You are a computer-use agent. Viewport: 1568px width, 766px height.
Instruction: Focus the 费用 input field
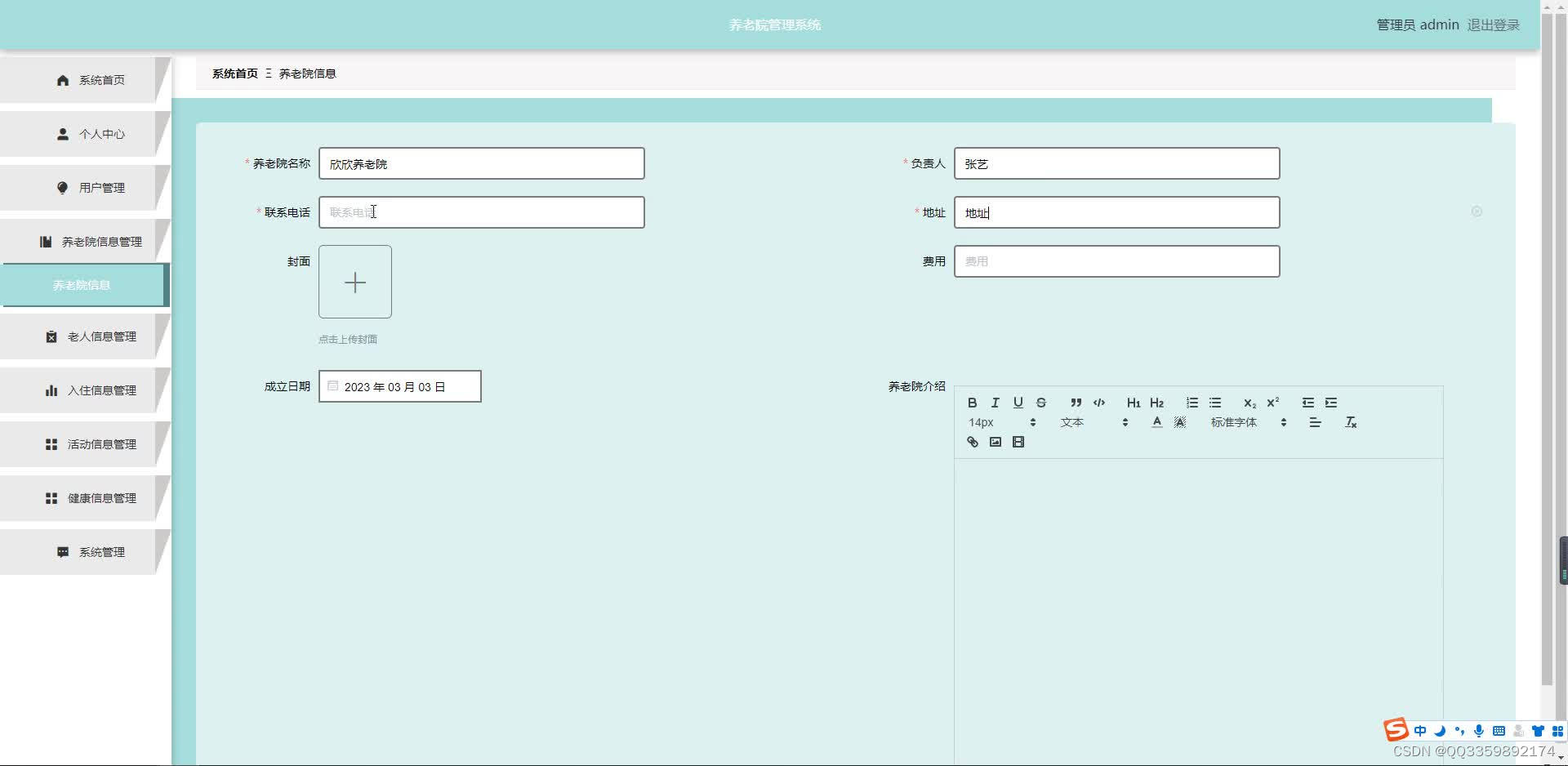[1116, 261]
